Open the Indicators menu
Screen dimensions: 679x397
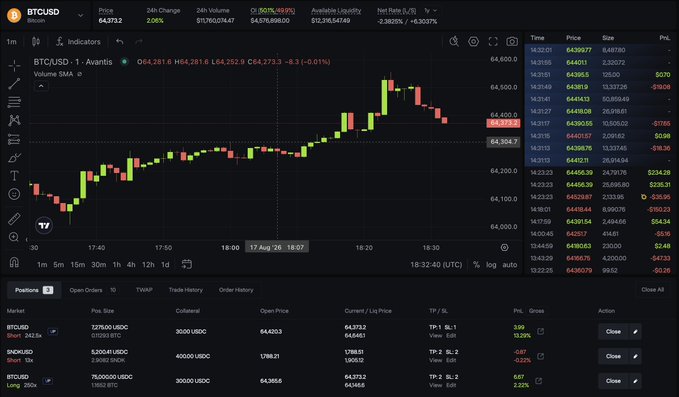(78, 42)
